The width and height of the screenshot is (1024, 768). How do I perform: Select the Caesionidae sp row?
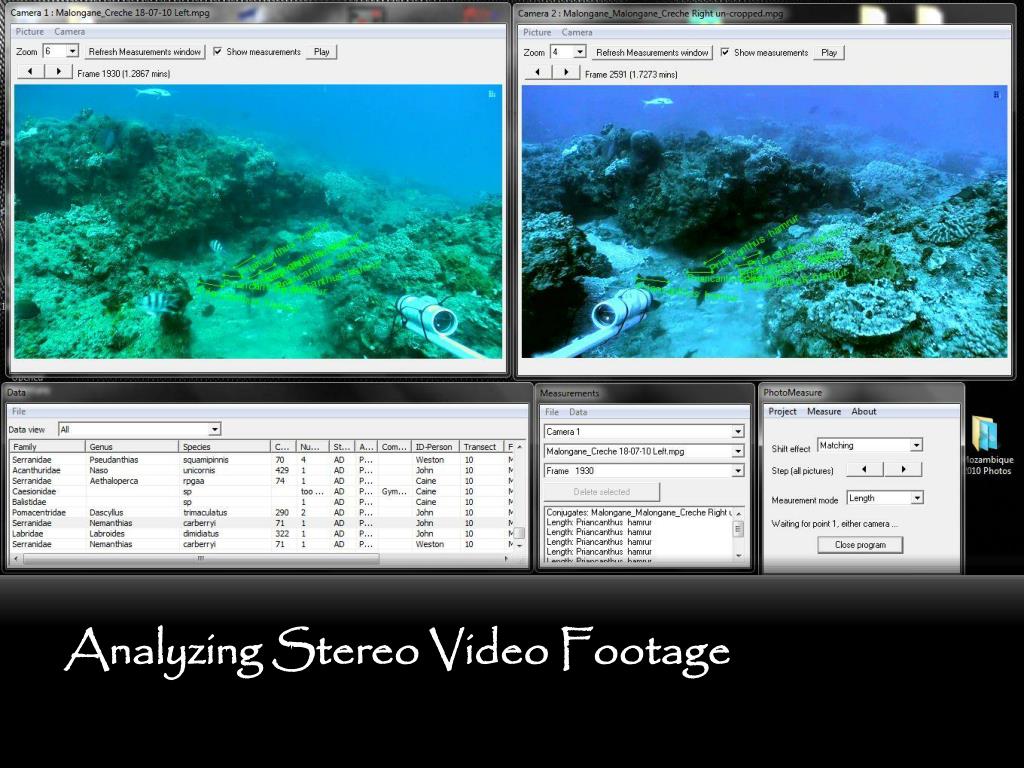click(261, 491)
